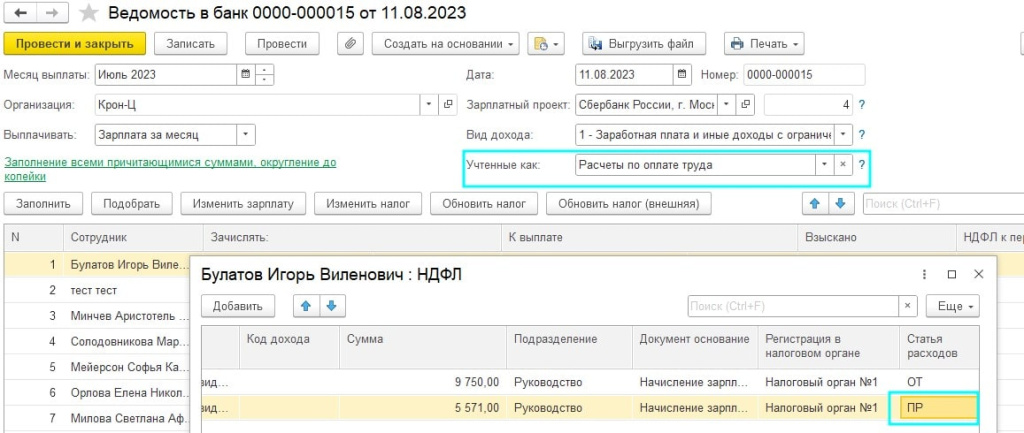Move row down in НДФЛ dialog
This screenshot has height=433, width=1024.
click(x=332, y=306)
